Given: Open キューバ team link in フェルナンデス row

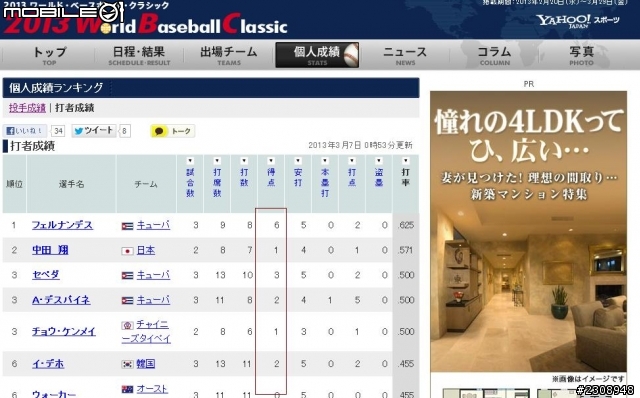Looking at the screenshot, I should 153,225.
